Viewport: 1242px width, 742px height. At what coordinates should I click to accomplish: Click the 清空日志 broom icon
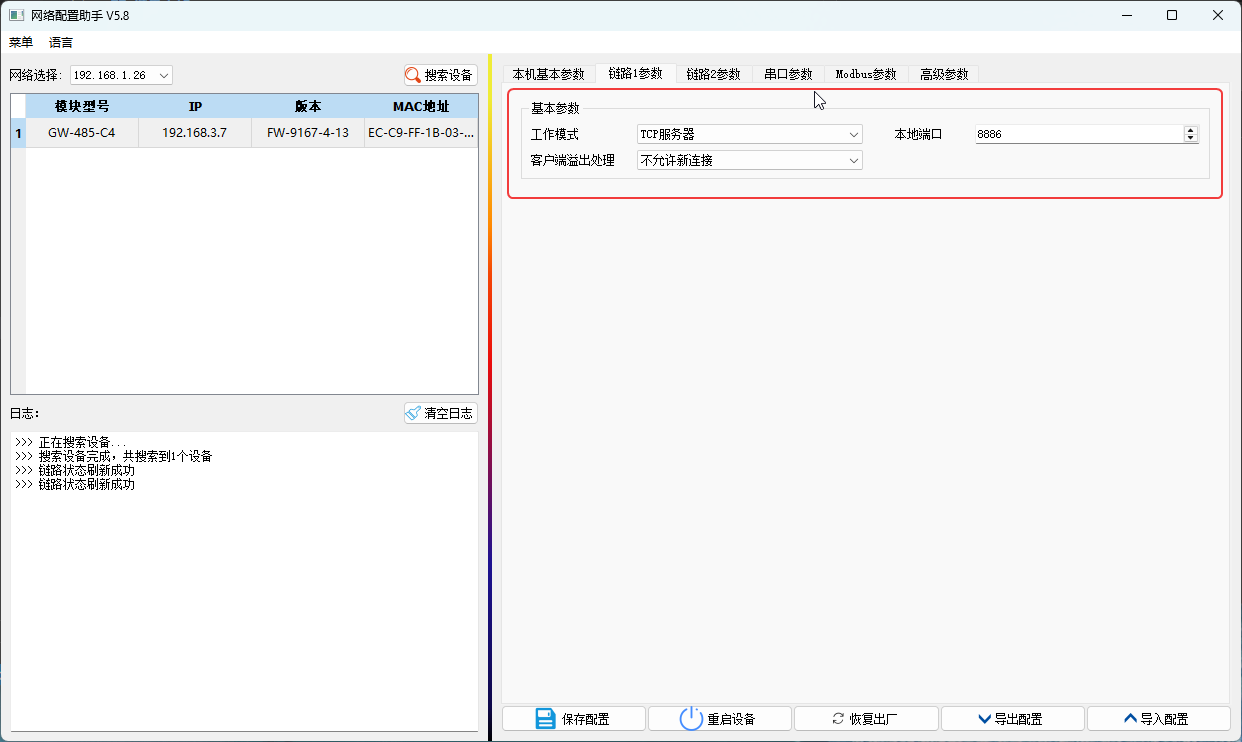click(413, 412)
